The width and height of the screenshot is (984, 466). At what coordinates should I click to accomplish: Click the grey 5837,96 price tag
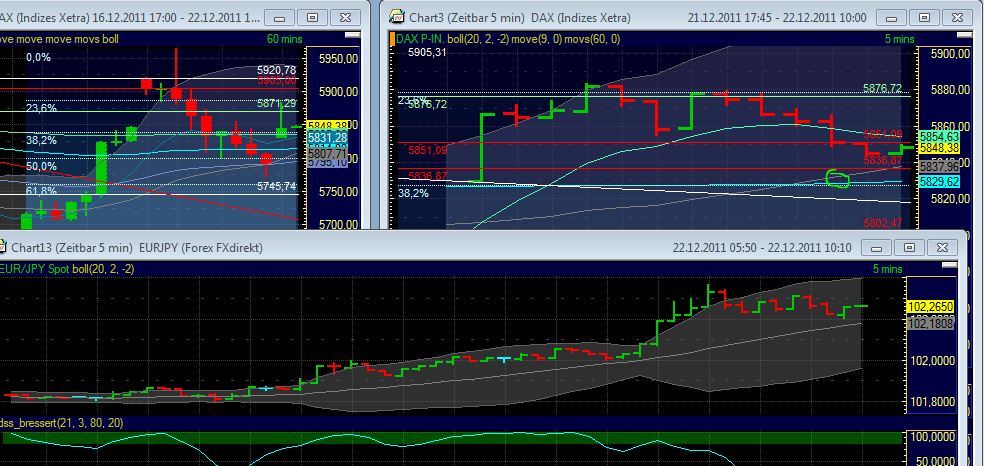939,166
